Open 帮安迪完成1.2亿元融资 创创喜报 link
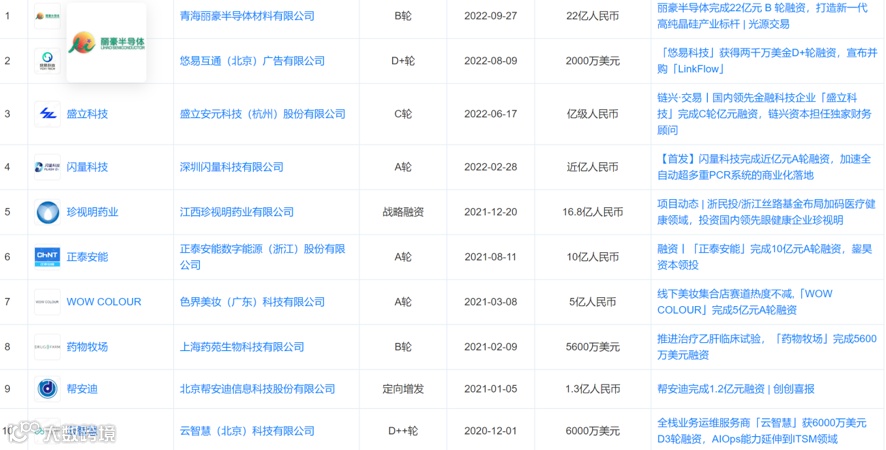 tap(736, 389)
